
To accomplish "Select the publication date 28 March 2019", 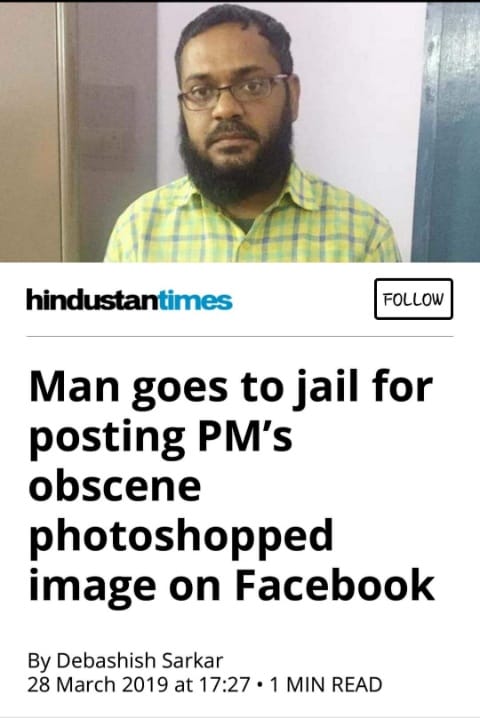I will coord(97,685).
